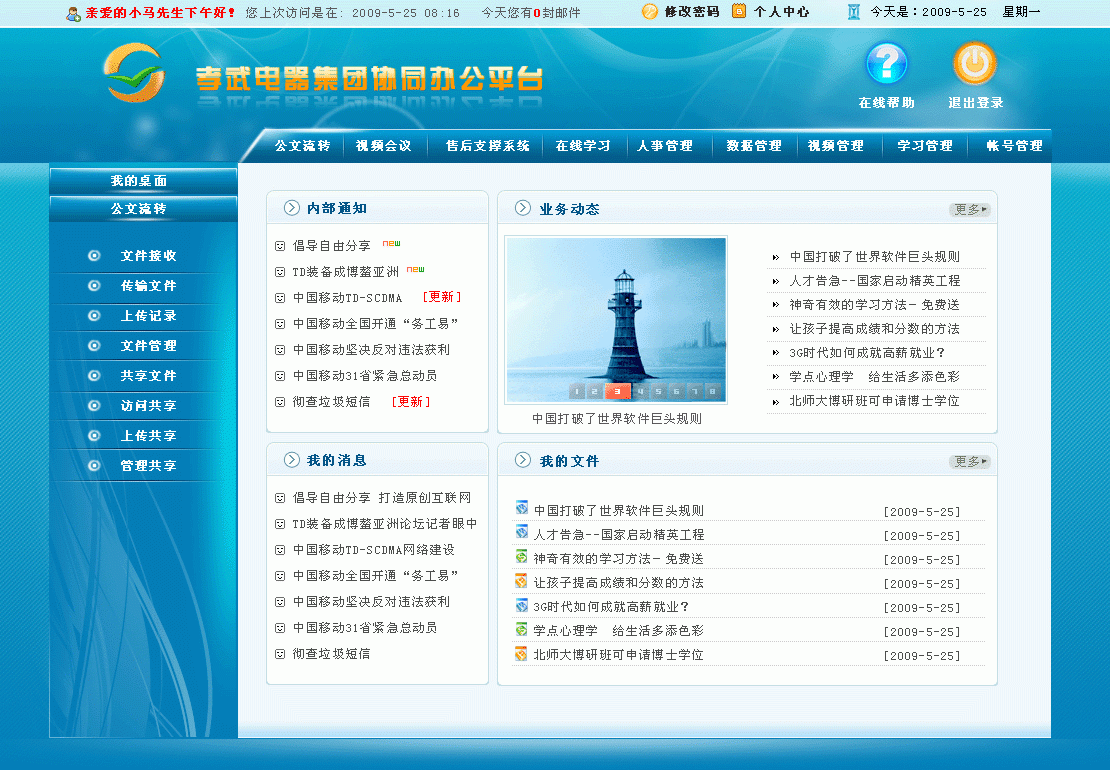Select slide 8 on the lighthouse slideshow
Viewport: 1110px width, 770px height.
click(x=712, y=391)
